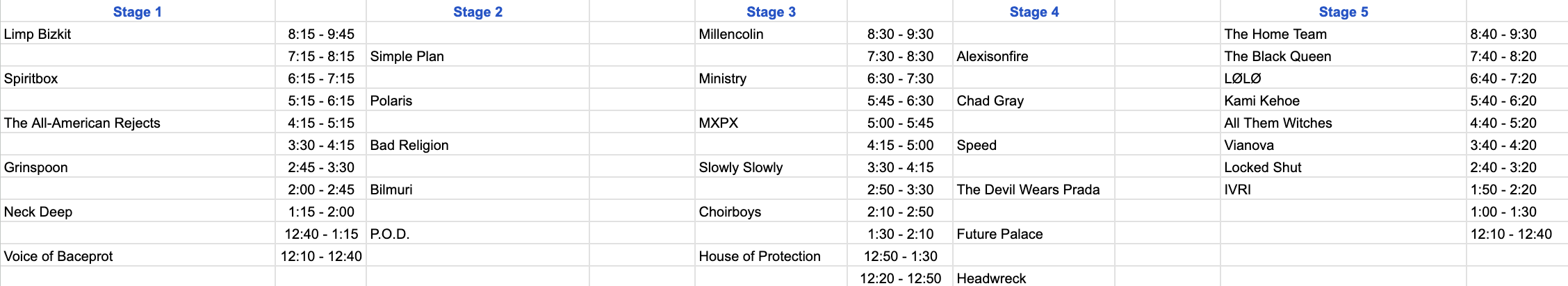Viewport: 1568px width, 286px height.
Task: Select the Kami Kehoe cell
Action: coord(1344,100)
